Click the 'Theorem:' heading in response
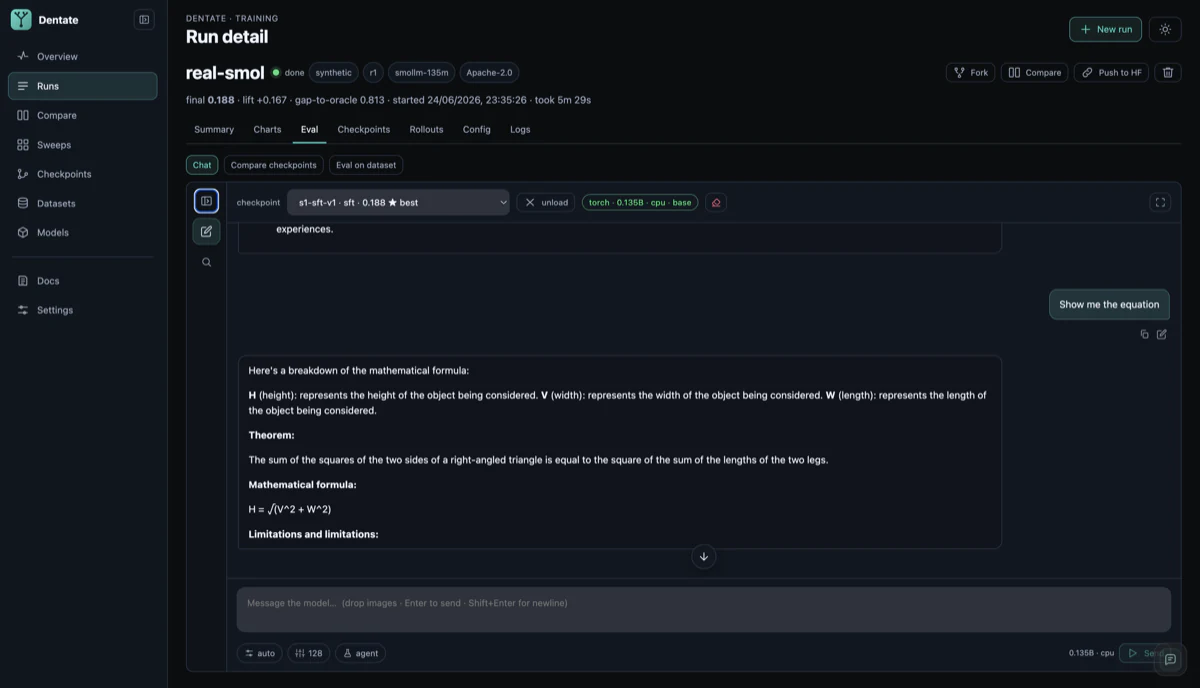The width and height of the screenshot is (1200, 688). click(x=271, y=436)
